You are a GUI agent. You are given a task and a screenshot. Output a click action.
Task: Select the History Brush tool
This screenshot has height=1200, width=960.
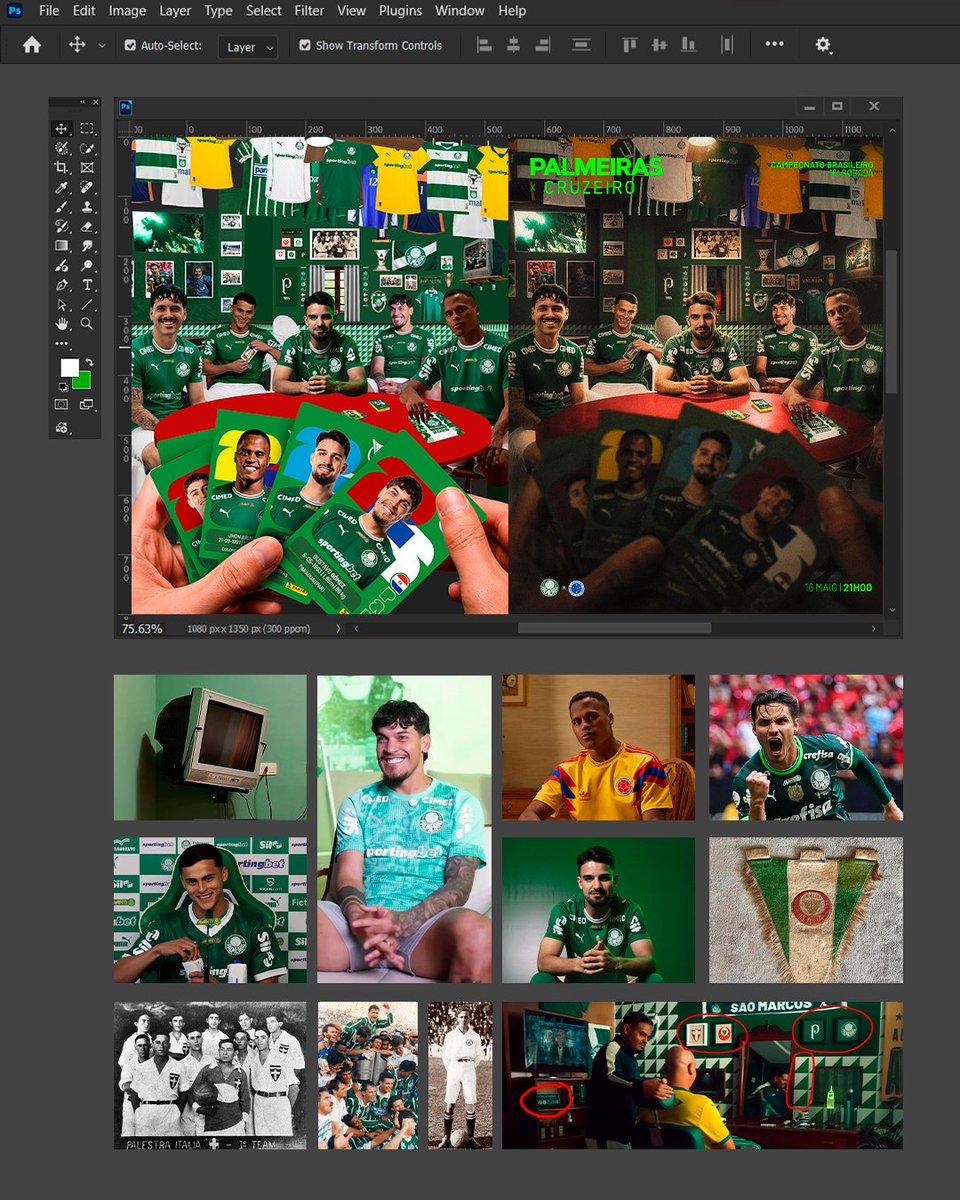(x=62, y=226)
